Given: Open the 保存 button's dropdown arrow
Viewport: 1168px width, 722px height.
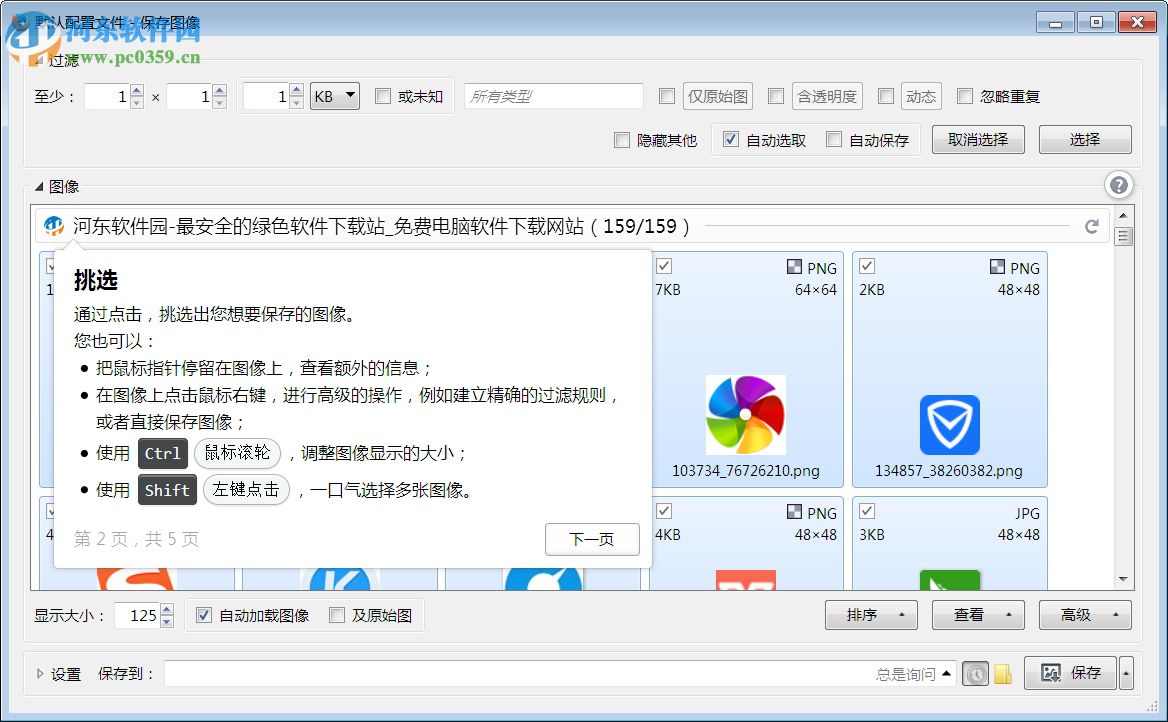Looking at the screenshot, I should tap(1125, 673).
